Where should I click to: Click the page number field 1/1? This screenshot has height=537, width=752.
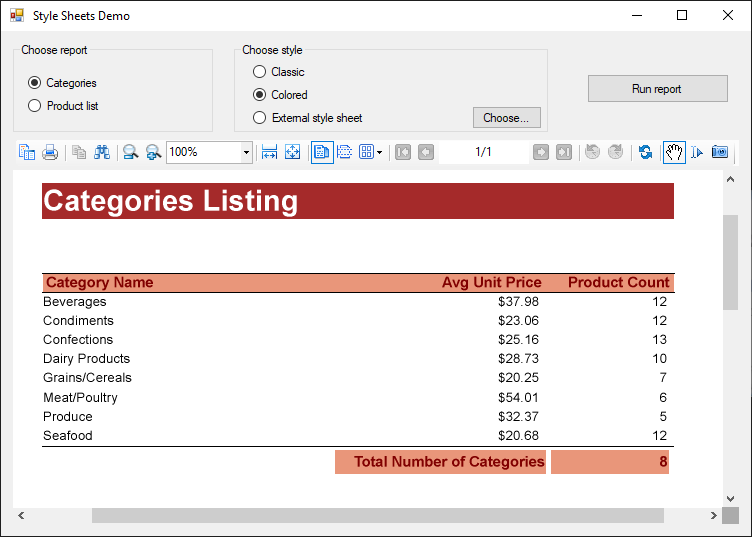tap(483, 152)
